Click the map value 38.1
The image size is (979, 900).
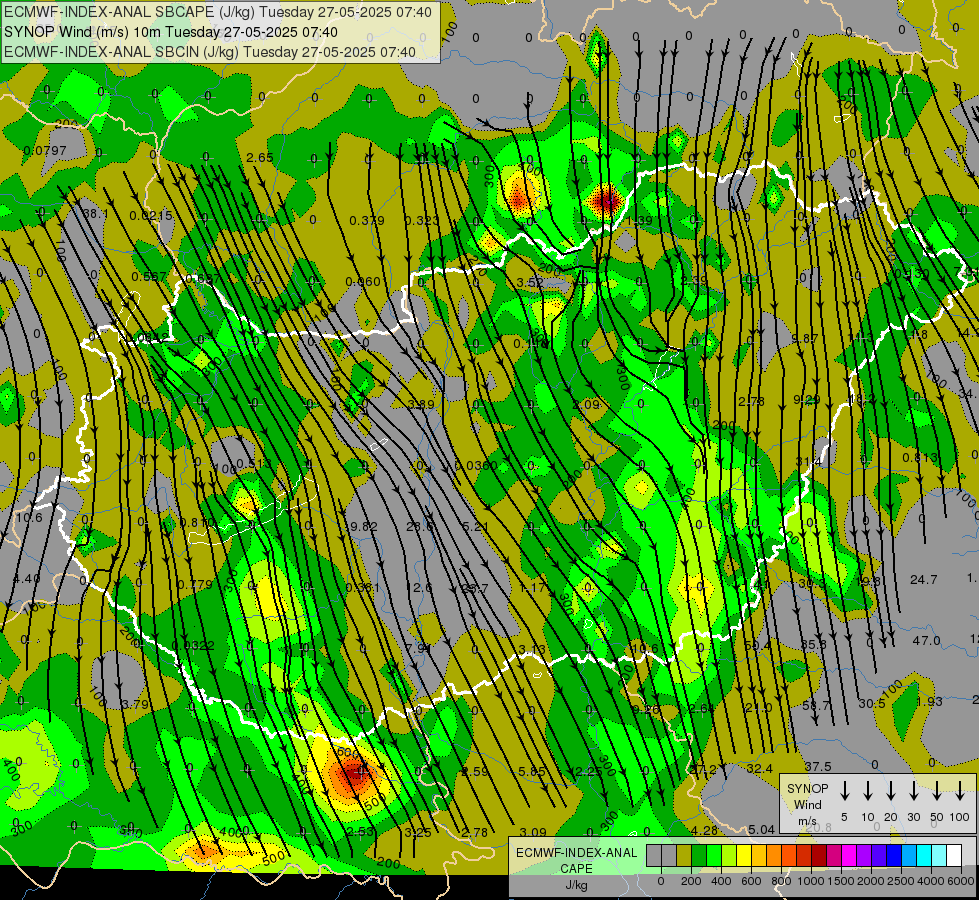96,214
